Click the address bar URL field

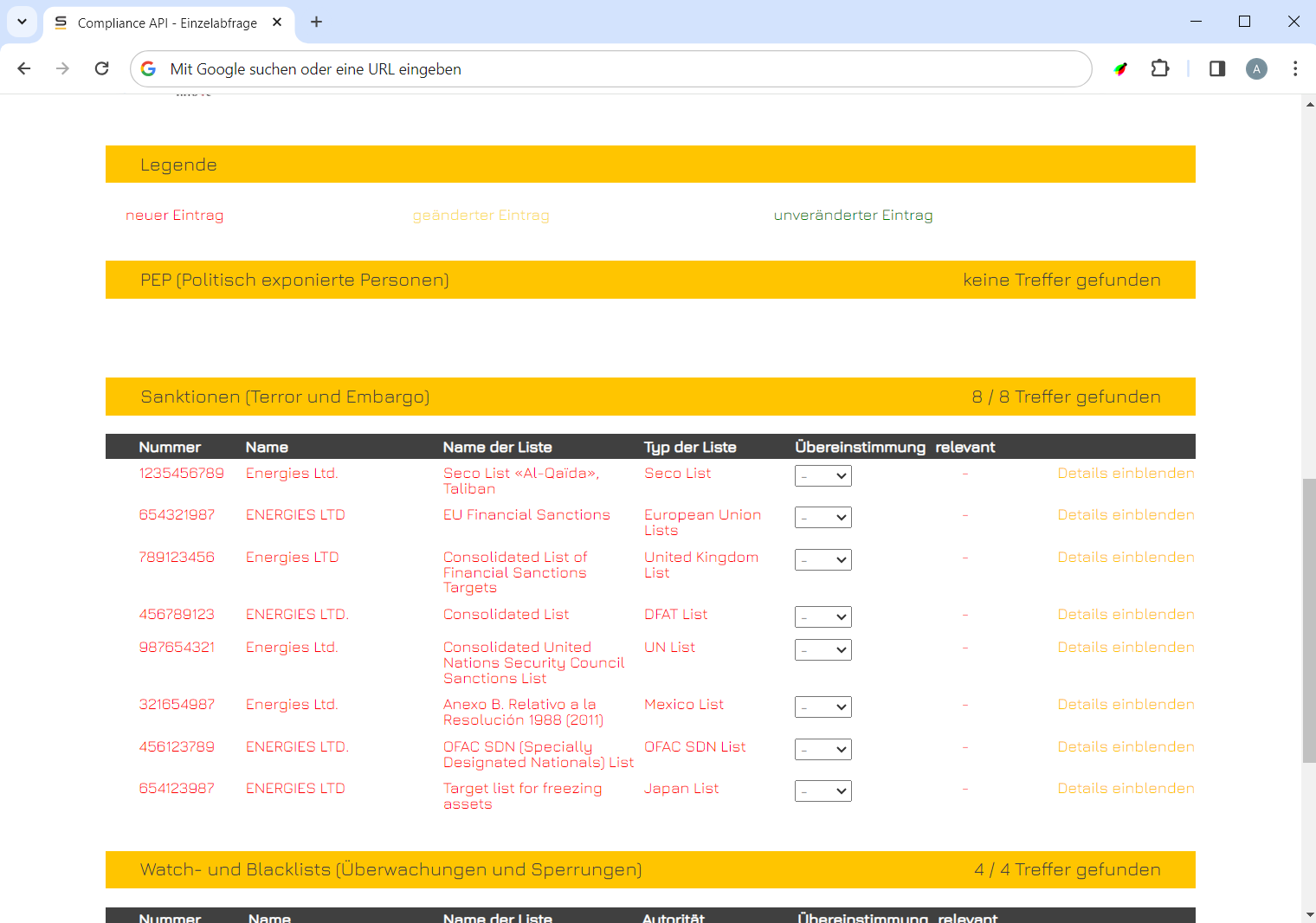point(606,68)
